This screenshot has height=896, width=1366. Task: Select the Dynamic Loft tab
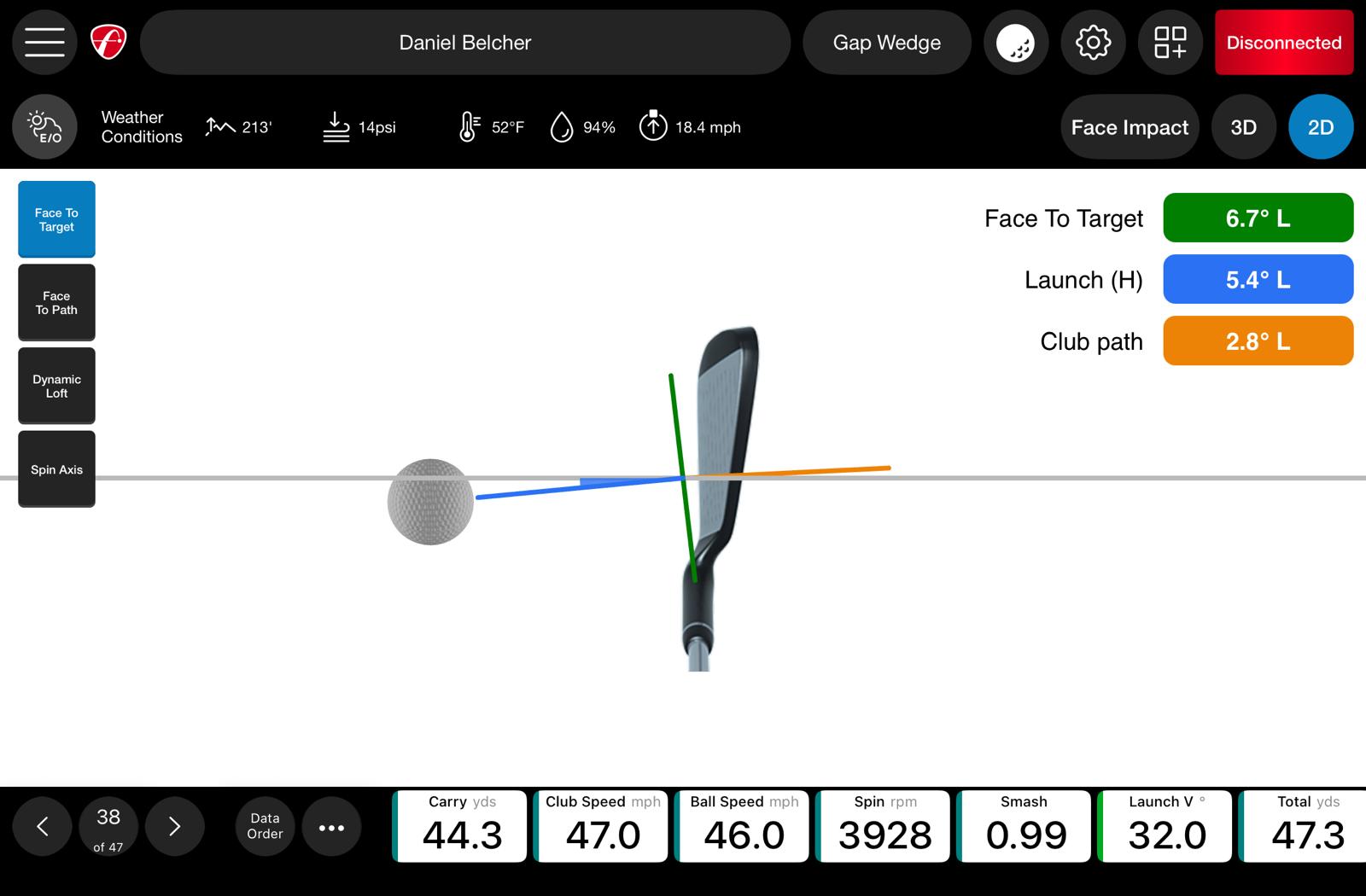56,386
